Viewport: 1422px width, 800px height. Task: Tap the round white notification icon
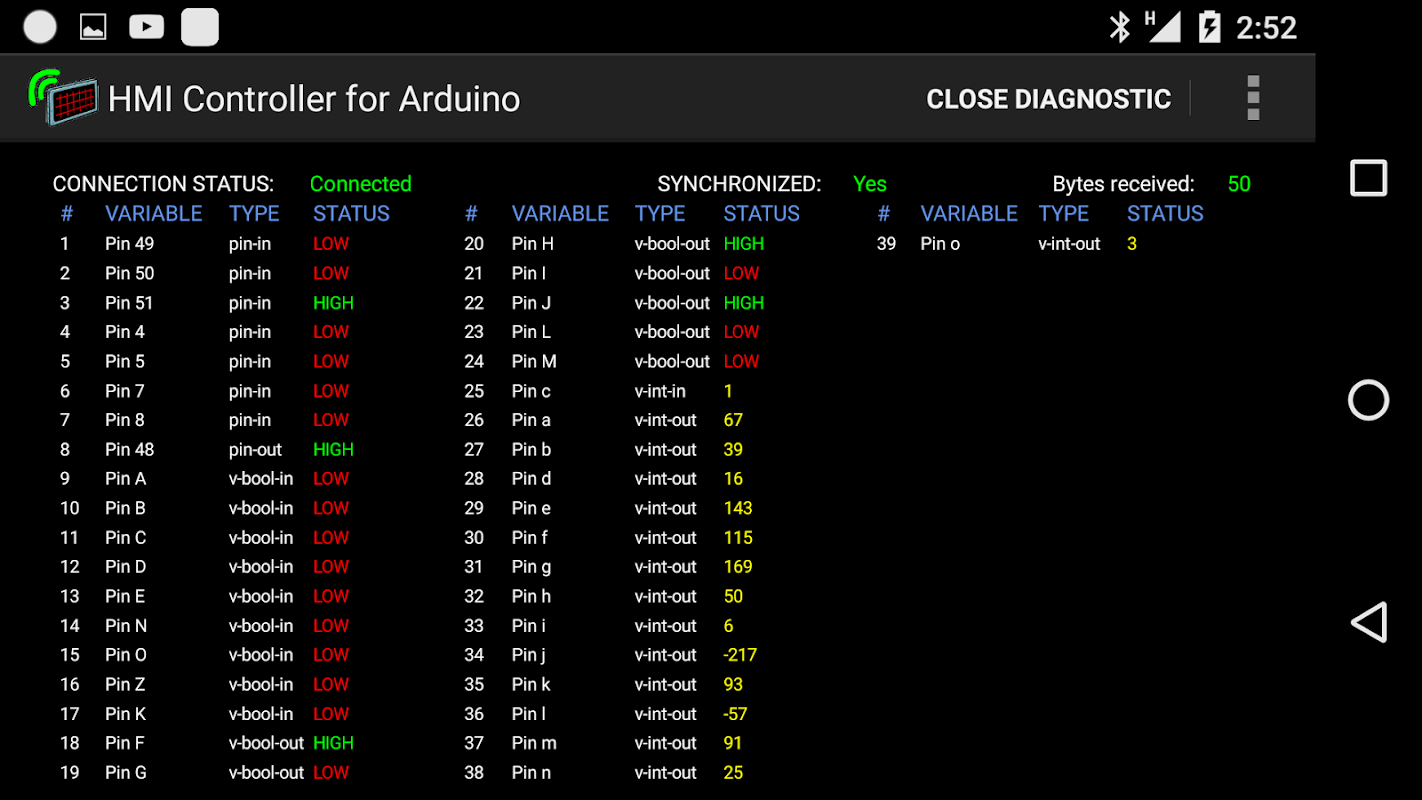coord(40,27)
